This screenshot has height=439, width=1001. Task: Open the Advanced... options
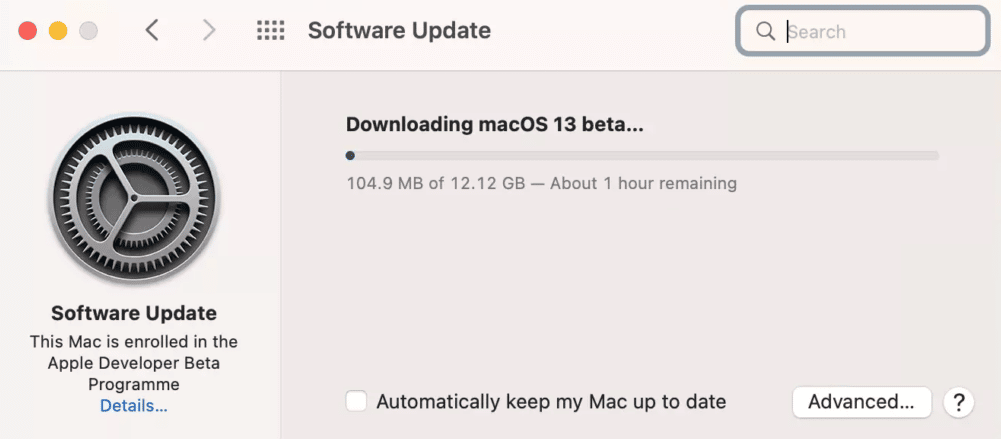pos(861,402)
